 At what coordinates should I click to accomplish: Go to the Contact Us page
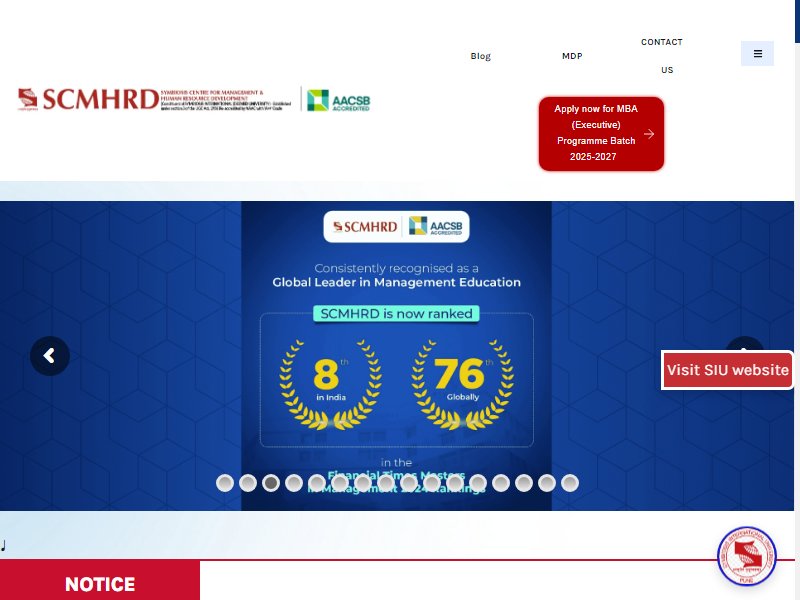click(662, 56)
